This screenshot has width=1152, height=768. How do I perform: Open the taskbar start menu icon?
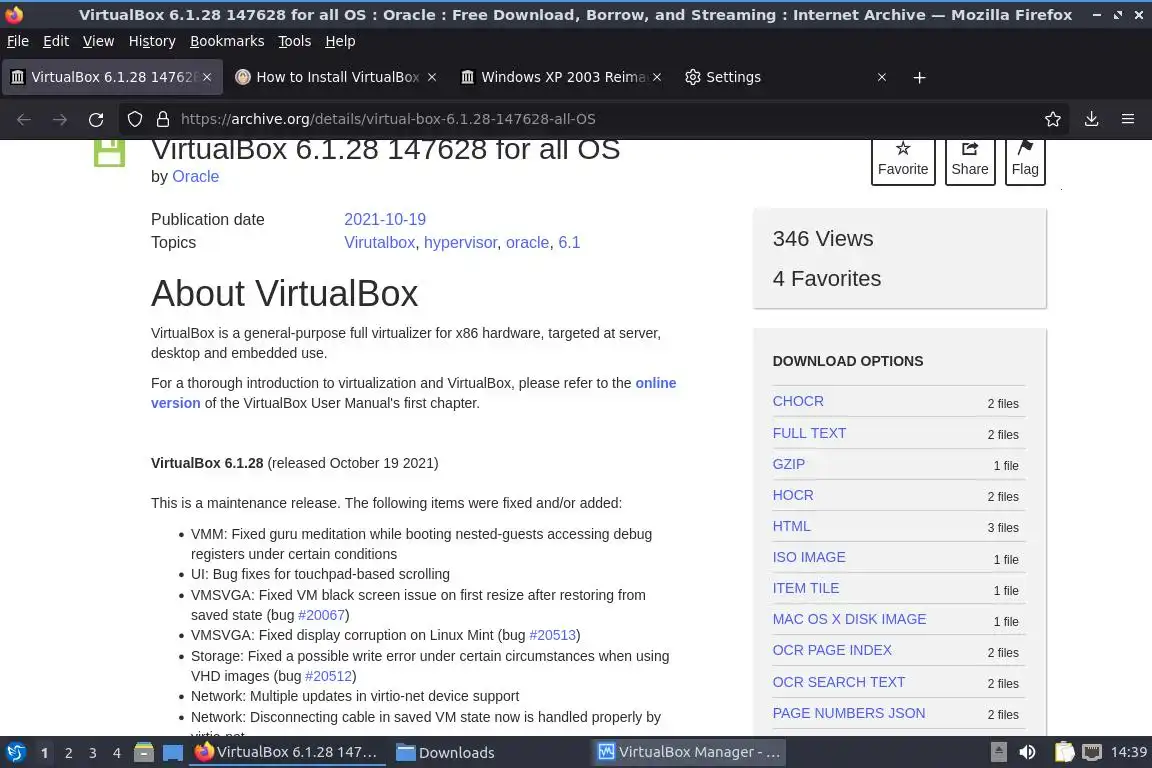[x=15, y=752]
